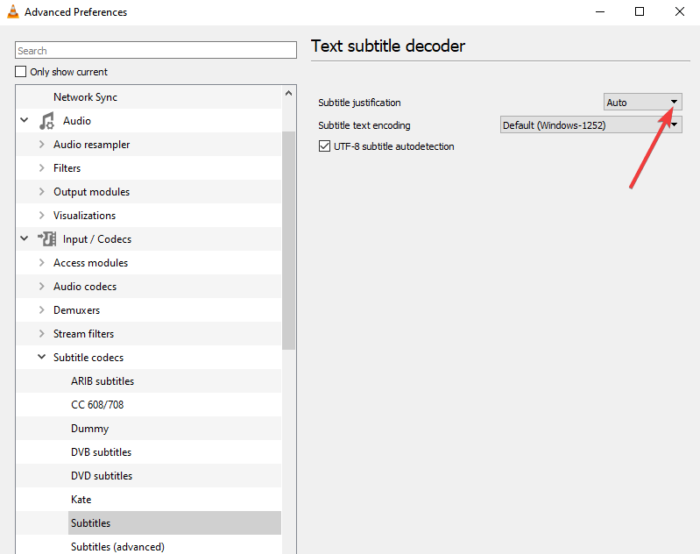Viewport: 700px width, 554px height.
Task: Uncheck UTF-8 subtitle autodetection
Action: pos(325,146)
